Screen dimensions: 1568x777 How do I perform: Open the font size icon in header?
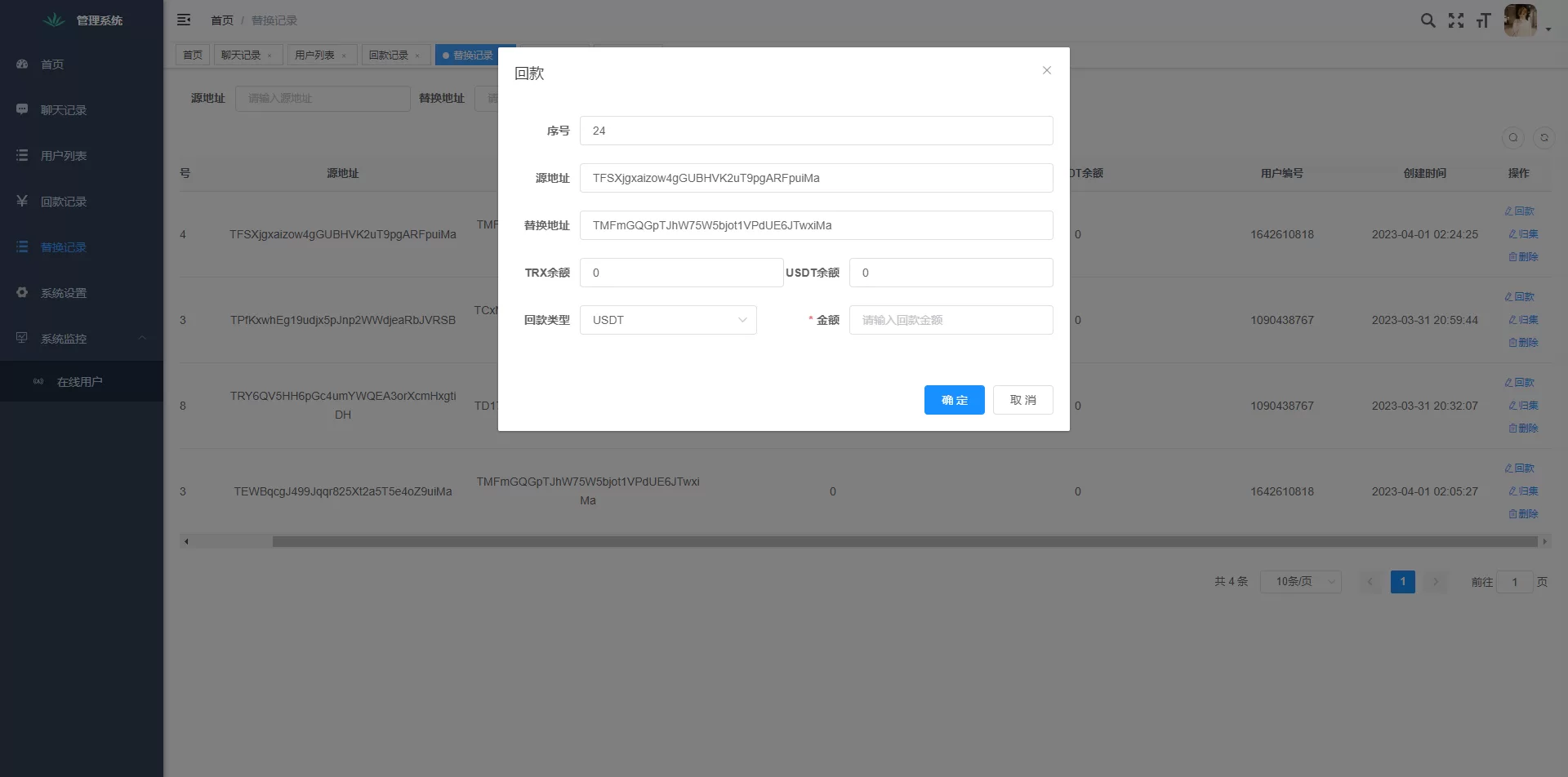[x=1483, y=20]
